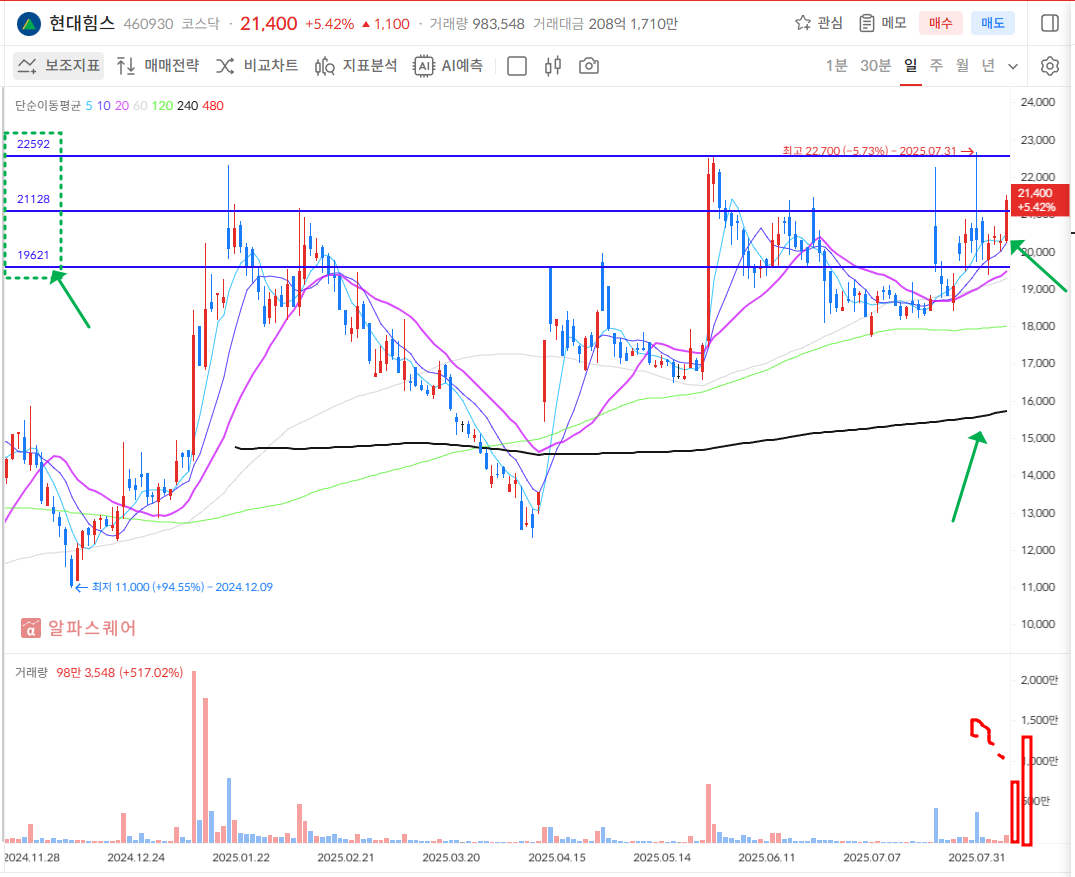Open chart settings gear icon
The width and height of the screenshot is (1075, 877).
1050,66
